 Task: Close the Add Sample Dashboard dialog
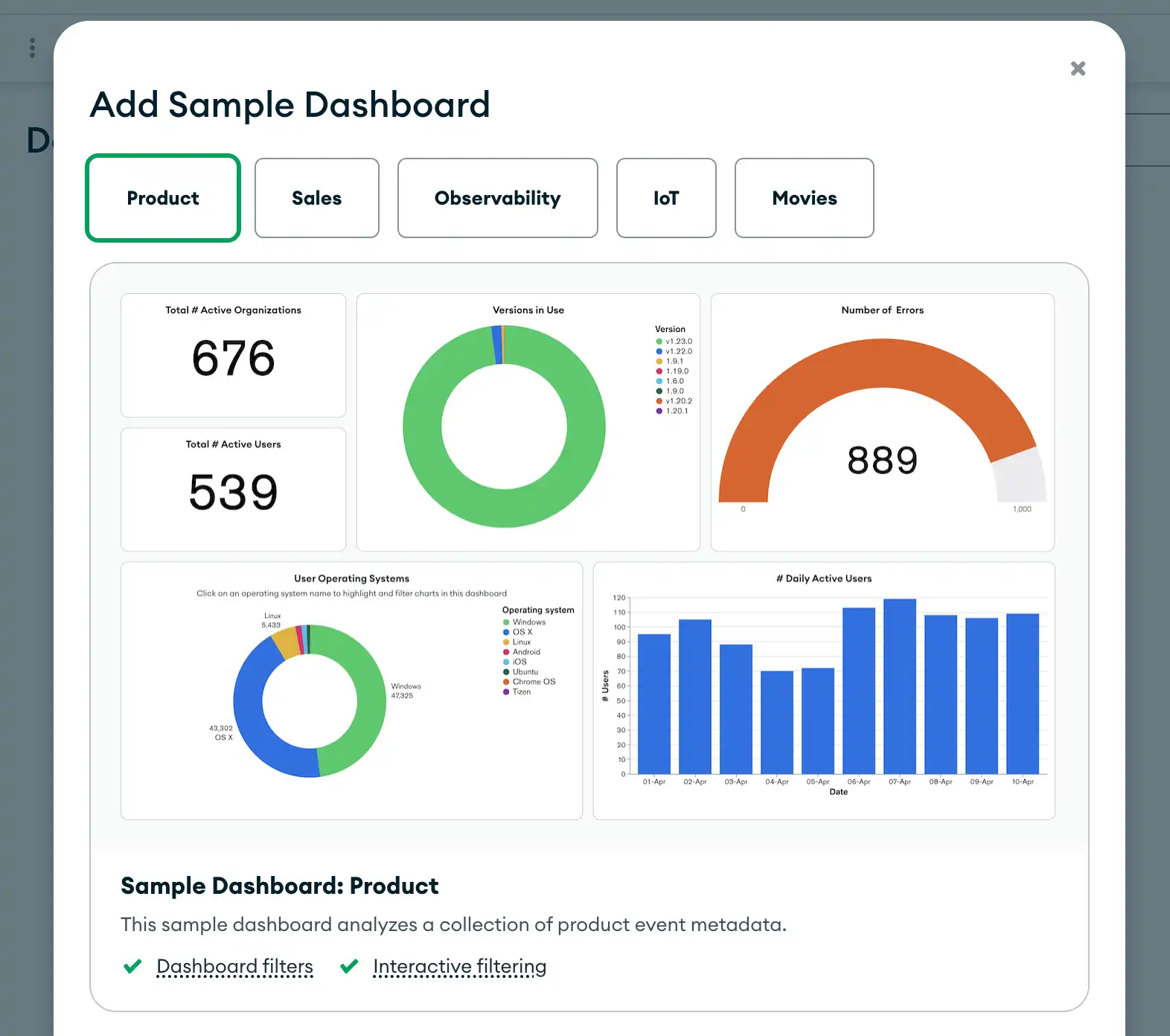coord(1078,68)
